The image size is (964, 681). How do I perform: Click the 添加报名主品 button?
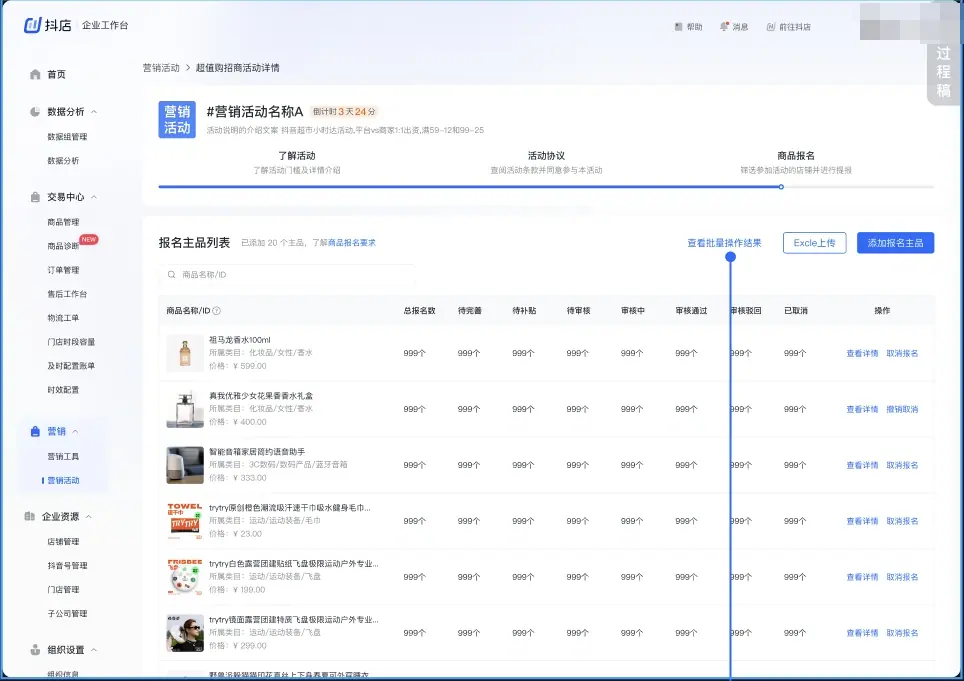point(895,243)
